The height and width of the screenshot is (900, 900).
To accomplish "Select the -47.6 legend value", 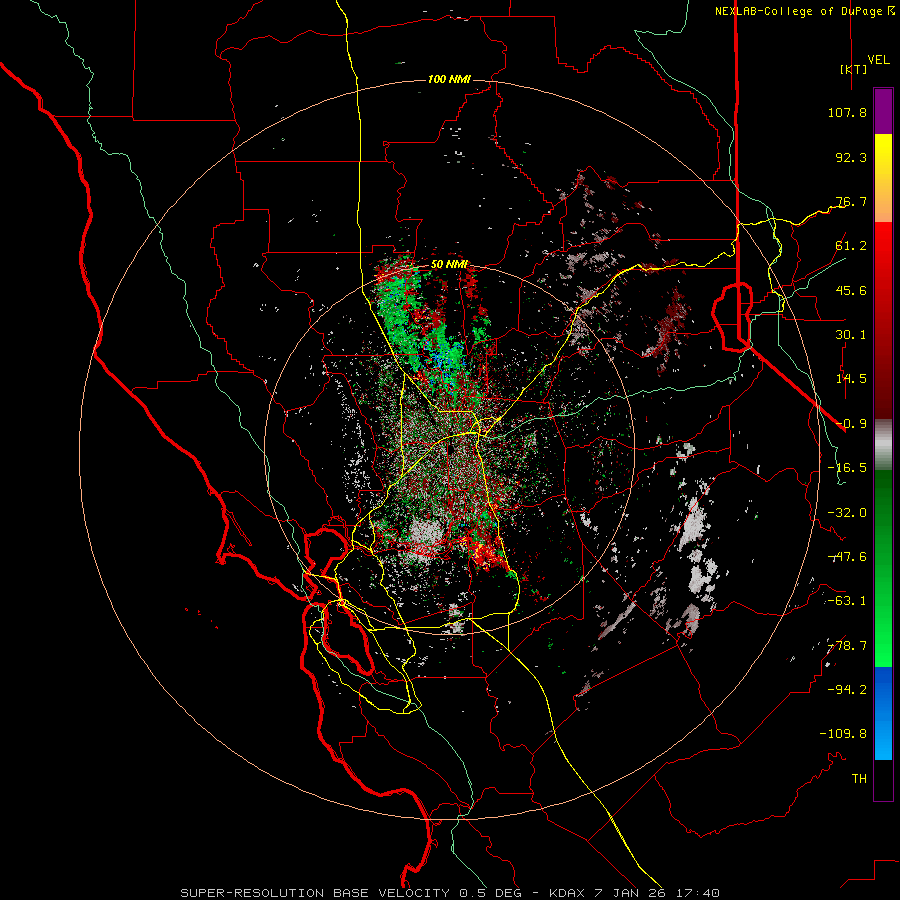I will point(847,557).
